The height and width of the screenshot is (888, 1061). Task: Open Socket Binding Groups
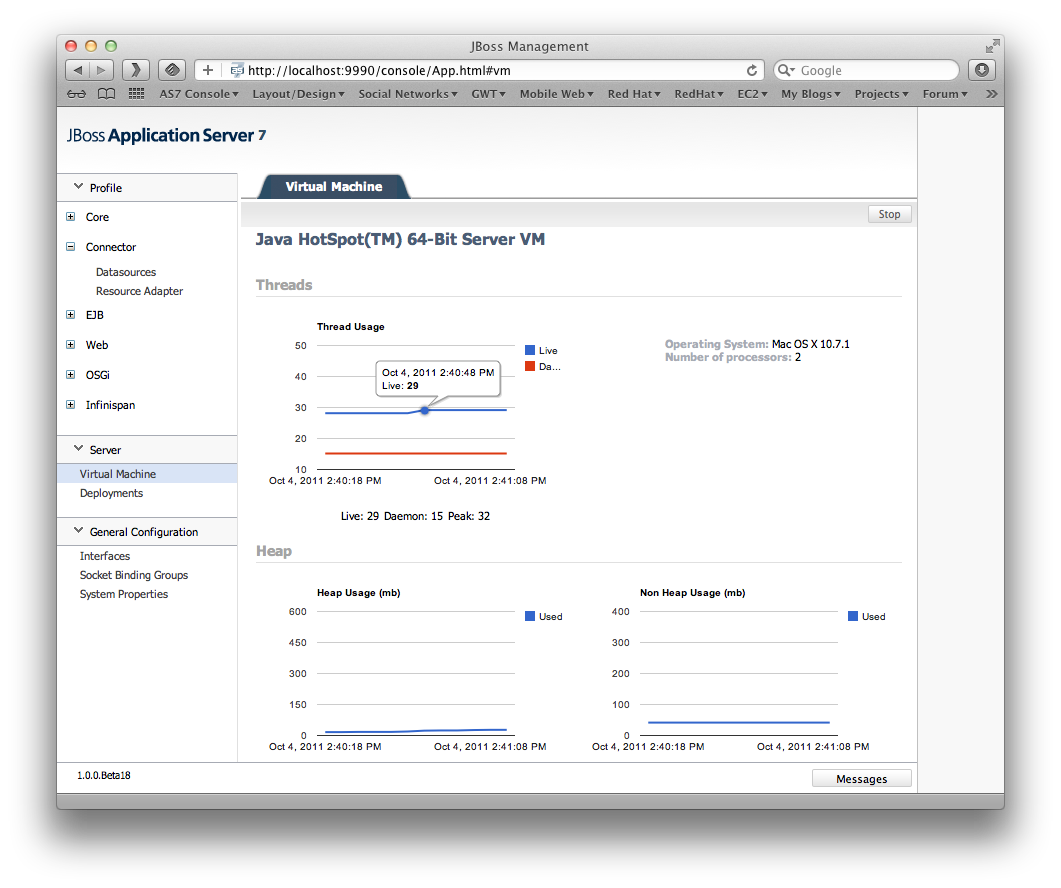pos(134,575)
